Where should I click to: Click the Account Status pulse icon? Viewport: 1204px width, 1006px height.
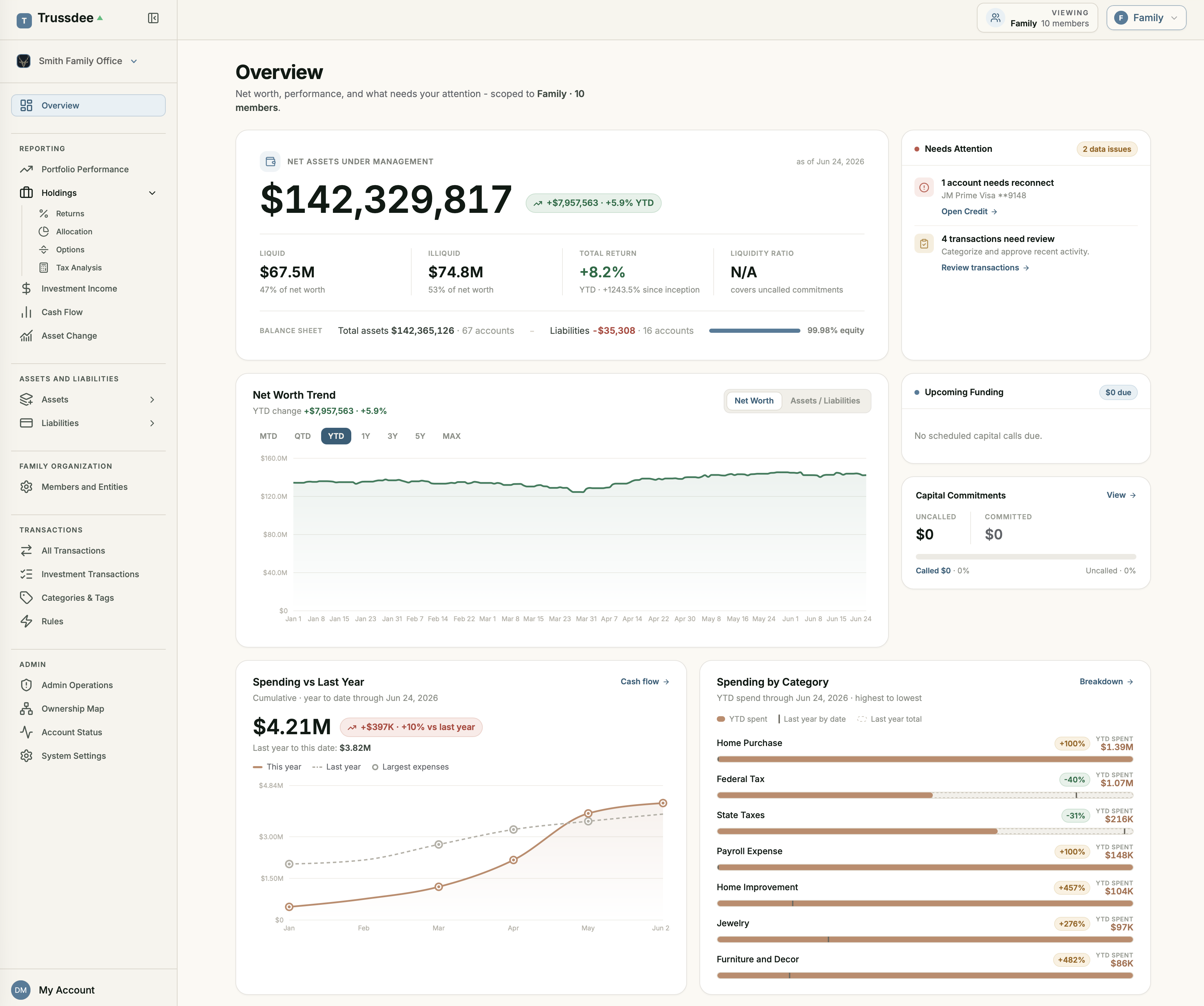[x=26, y=732]
